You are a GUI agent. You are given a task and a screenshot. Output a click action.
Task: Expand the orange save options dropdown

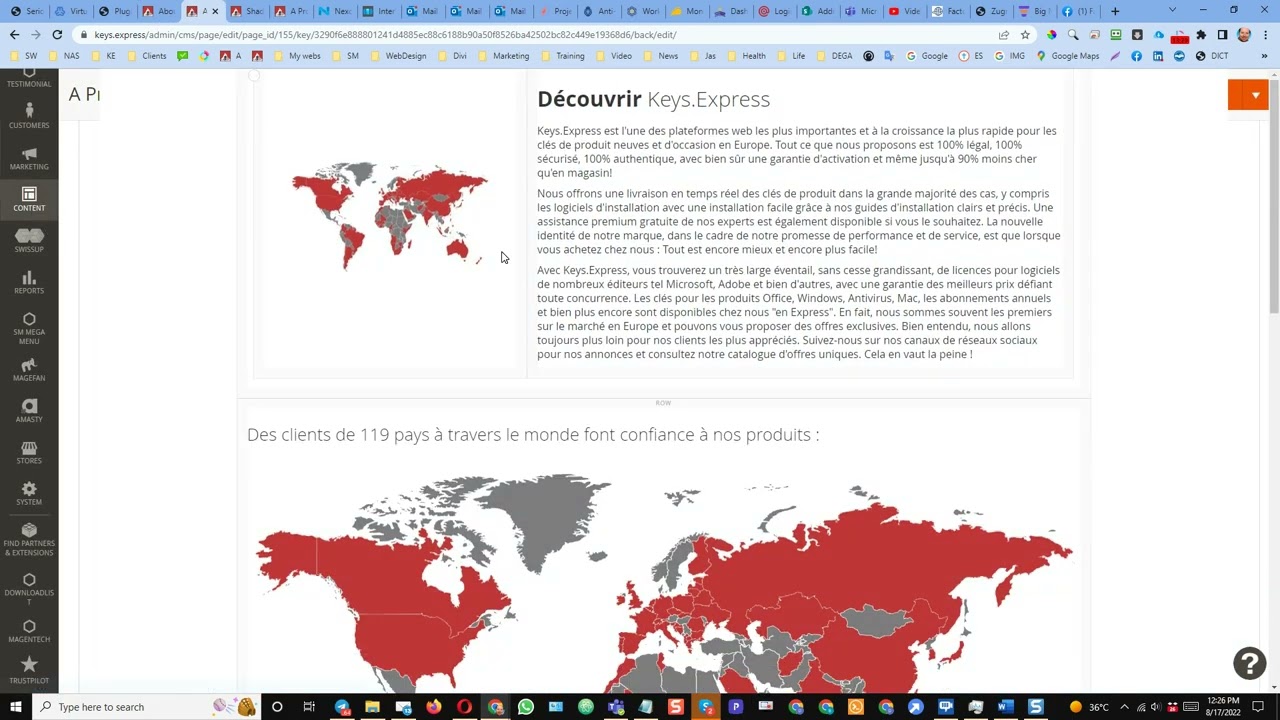1255,95
